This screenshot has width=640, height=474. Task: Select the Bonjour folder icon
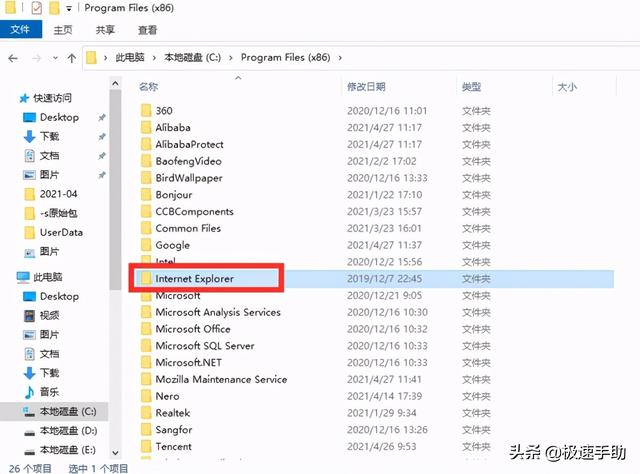tap(146, 194)
